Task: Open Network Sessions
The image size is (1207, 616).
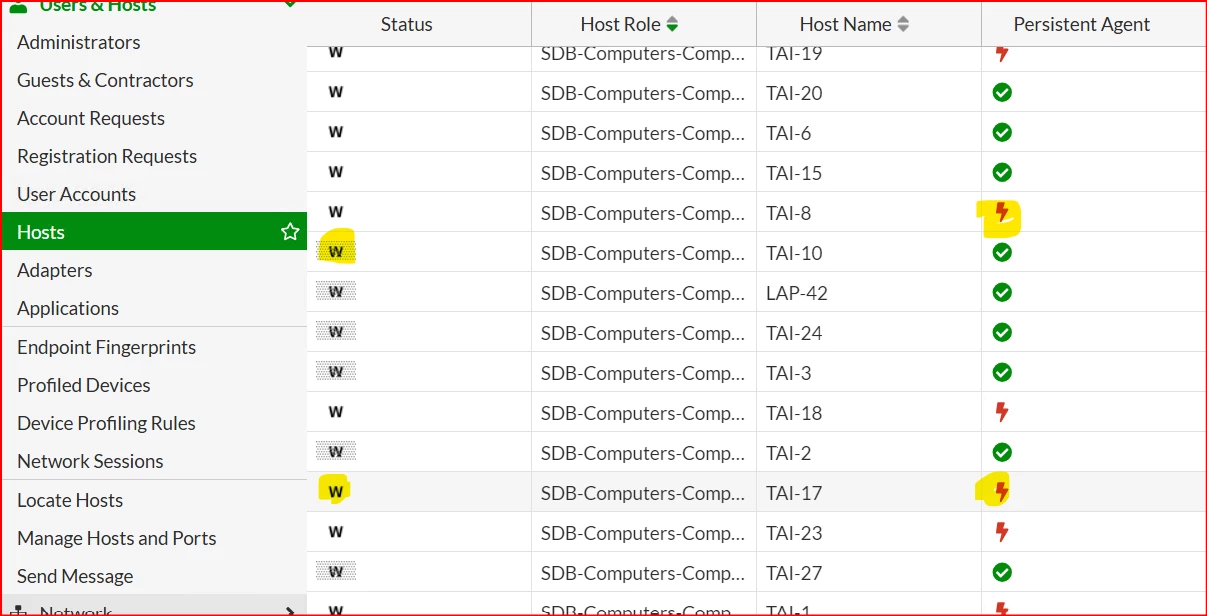Action: click(90, 461)
